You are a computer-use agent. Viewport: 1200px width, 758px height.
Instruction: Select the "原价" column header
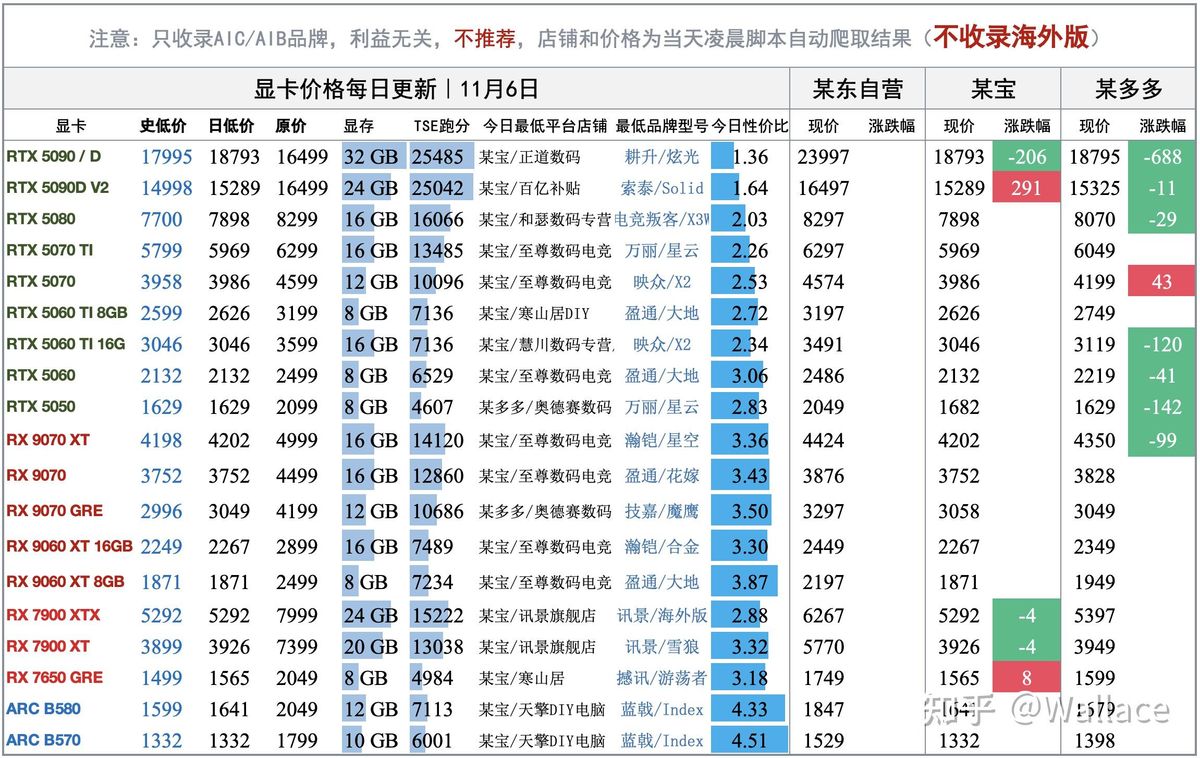tap(291, 126)
